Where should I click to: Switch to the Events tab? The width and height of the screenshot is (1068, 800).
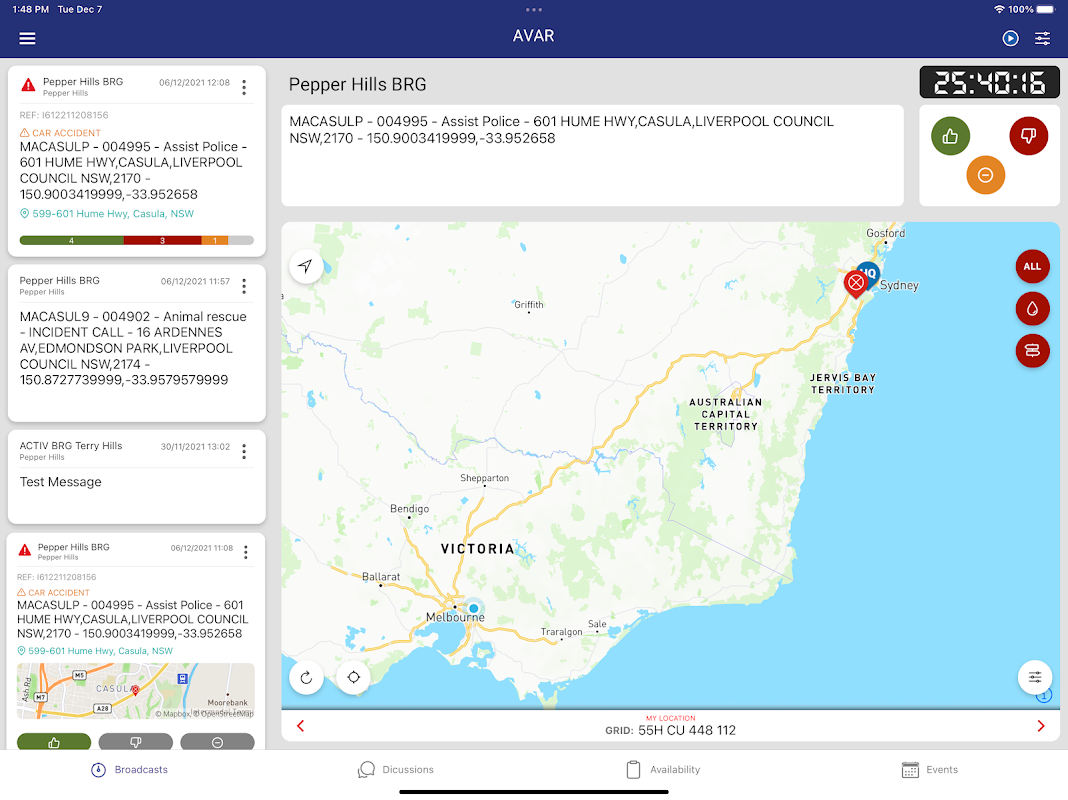point(929,770)
